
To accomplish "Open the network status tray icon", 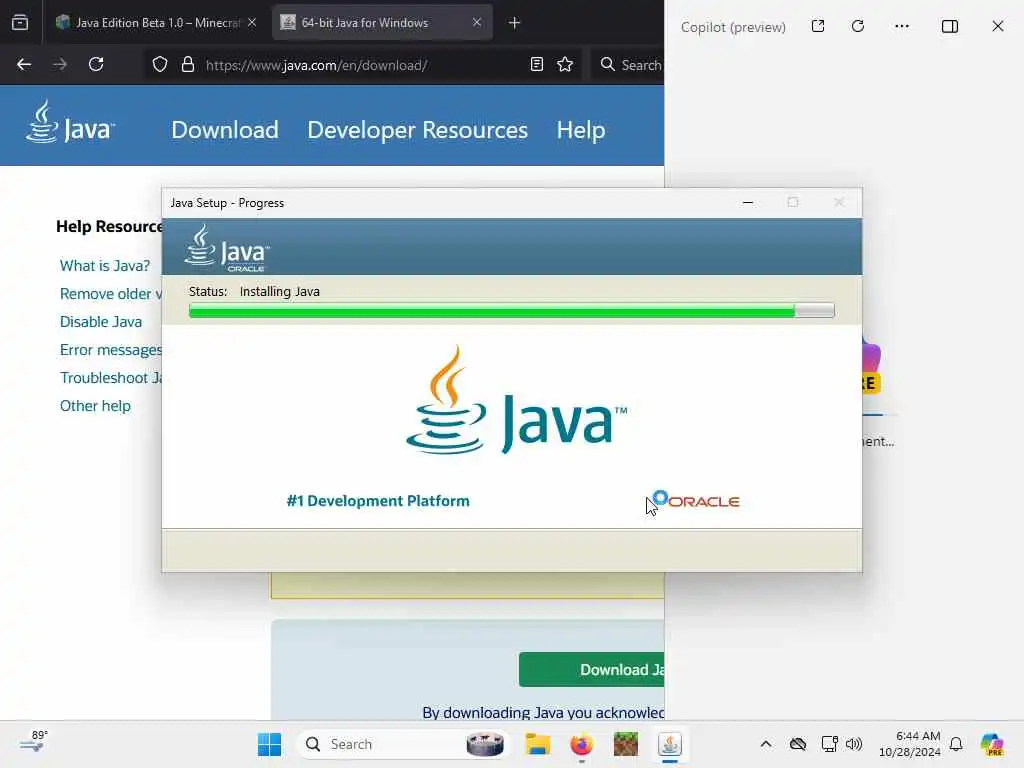I will (829, 744).
